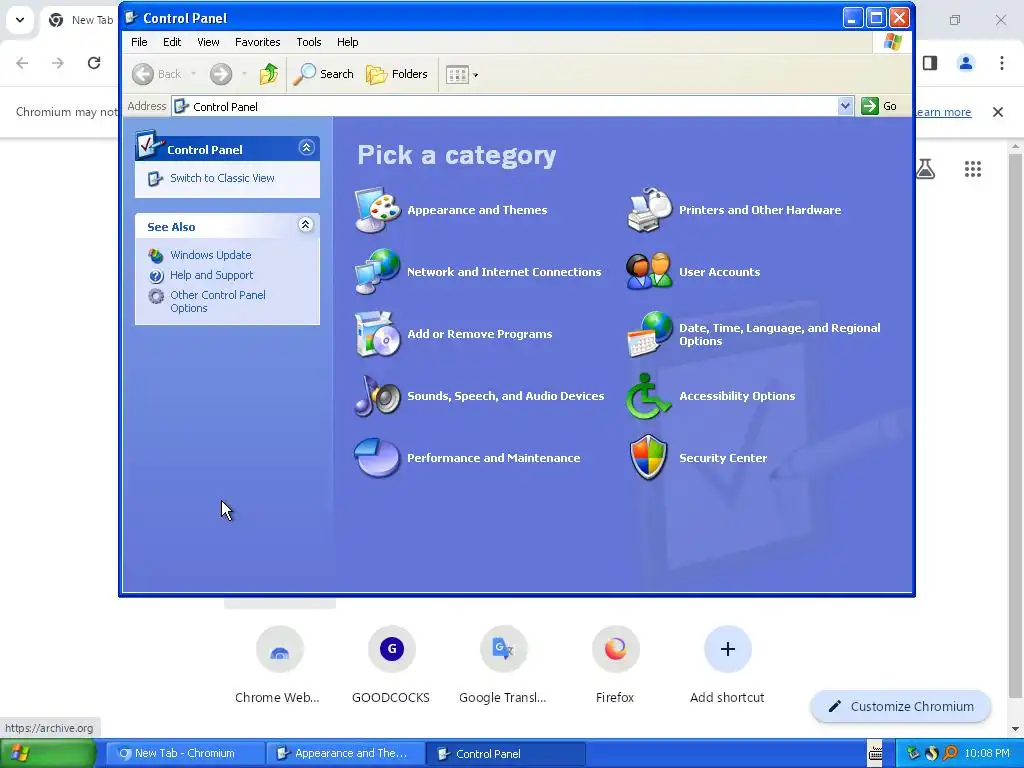Switch to Appearance and Themes taskbar button
This screenshot has height=768, width=1024.
[345, 753]
